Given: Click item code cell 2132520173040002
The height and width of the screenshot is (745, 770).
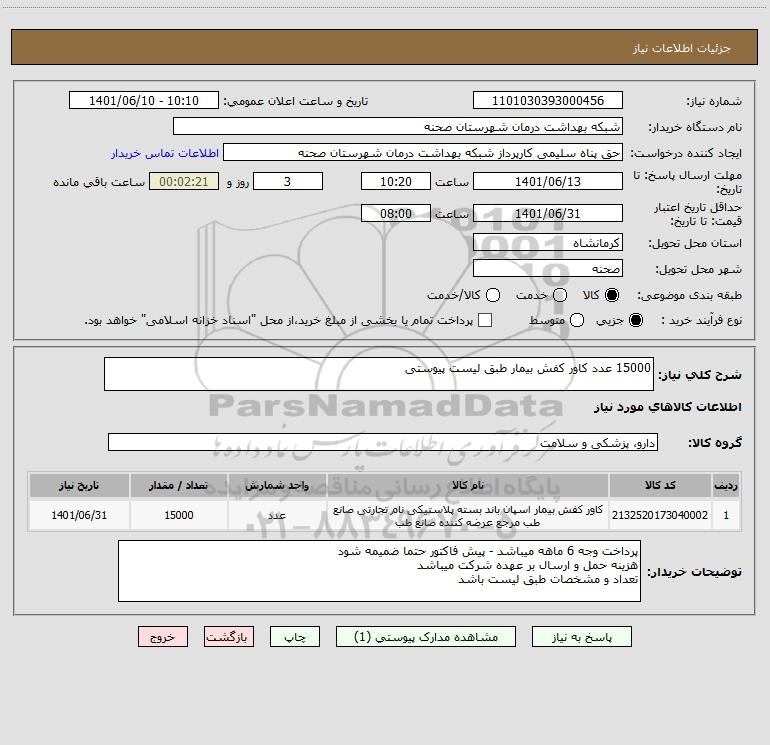Looking at the screenshot, I should (660, 515).
